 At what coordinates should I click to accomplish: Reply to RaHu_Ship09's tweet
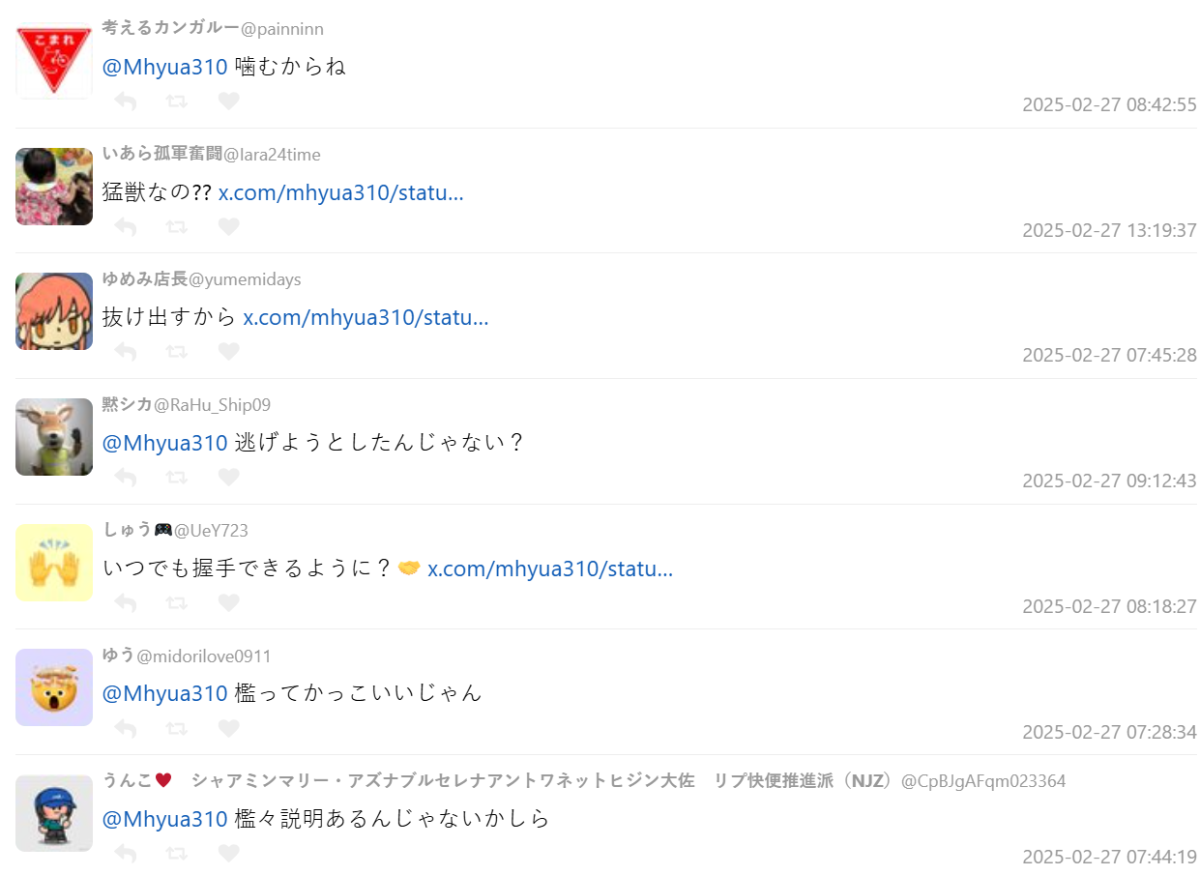pyautogui.click(x=125, y=477)
